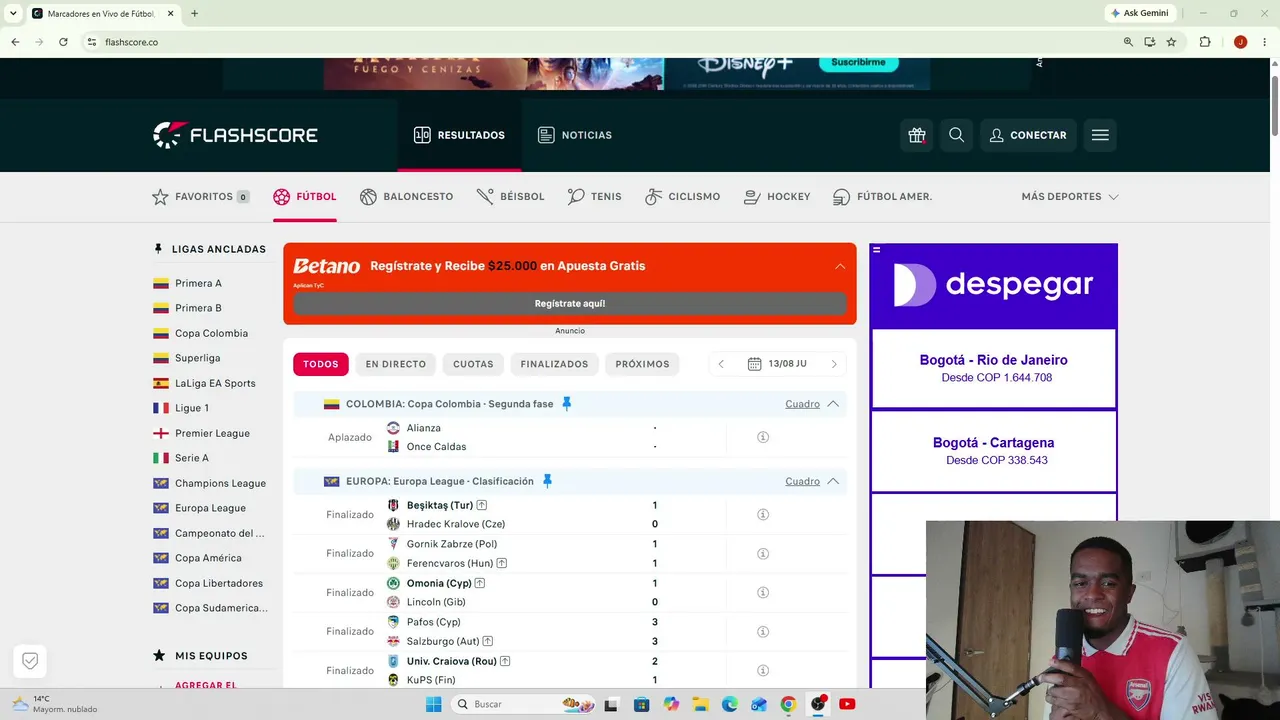Open the Noticias header tab

[575, 135]
